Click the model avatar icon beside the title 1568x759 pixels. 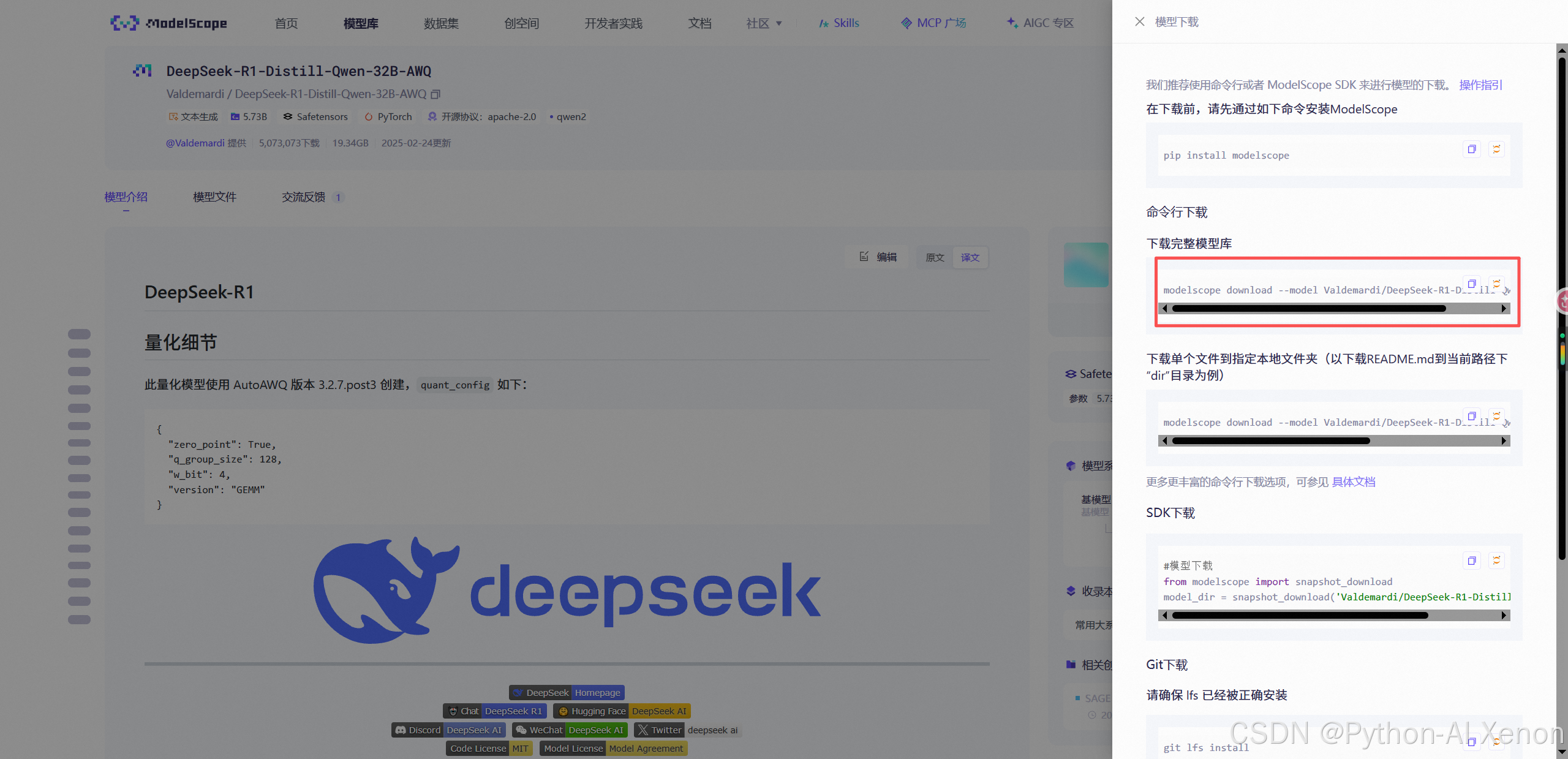[x=143, y=71]
